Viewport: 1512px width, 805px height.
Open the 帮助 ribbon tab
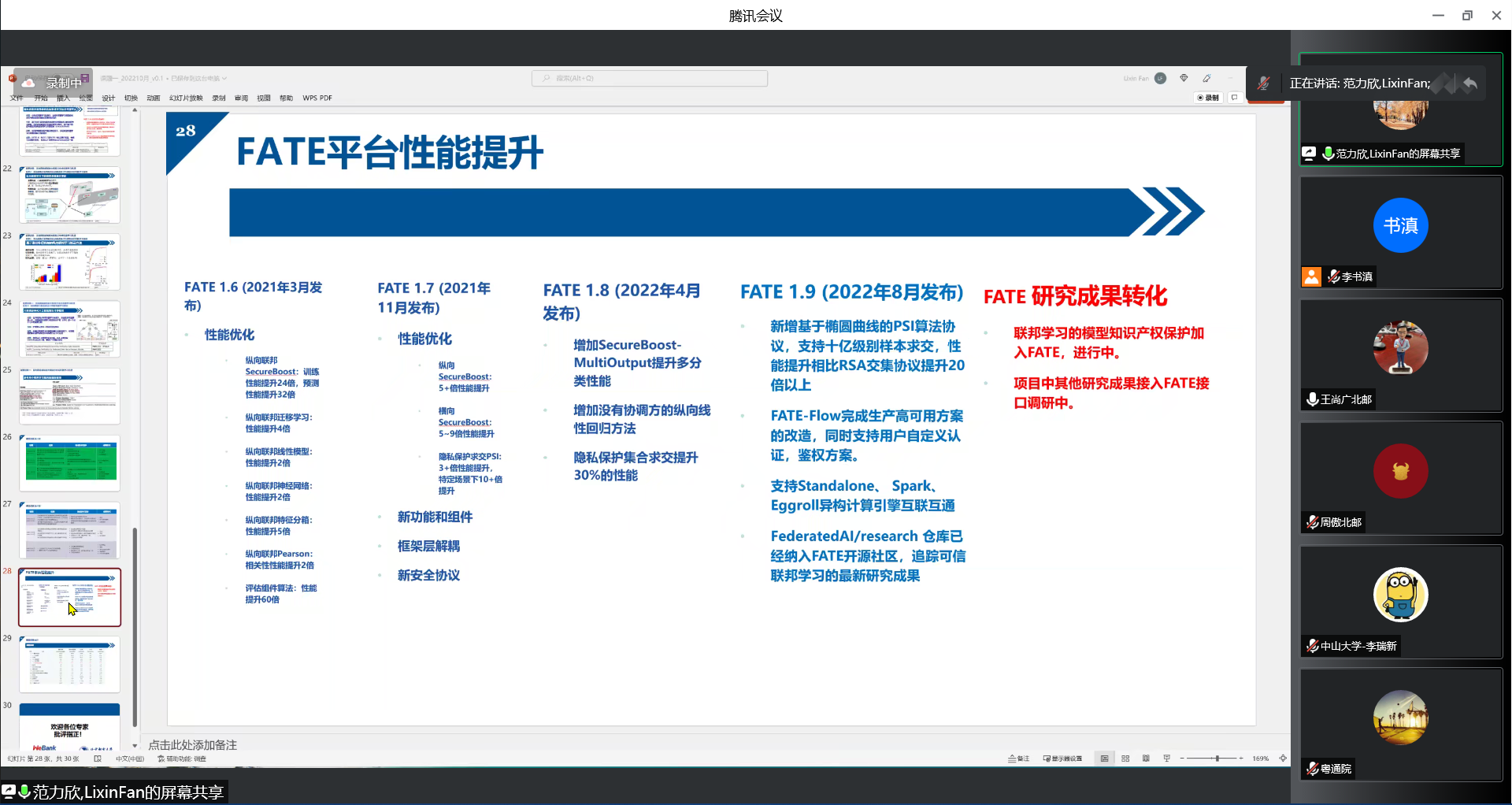[286, 98]
